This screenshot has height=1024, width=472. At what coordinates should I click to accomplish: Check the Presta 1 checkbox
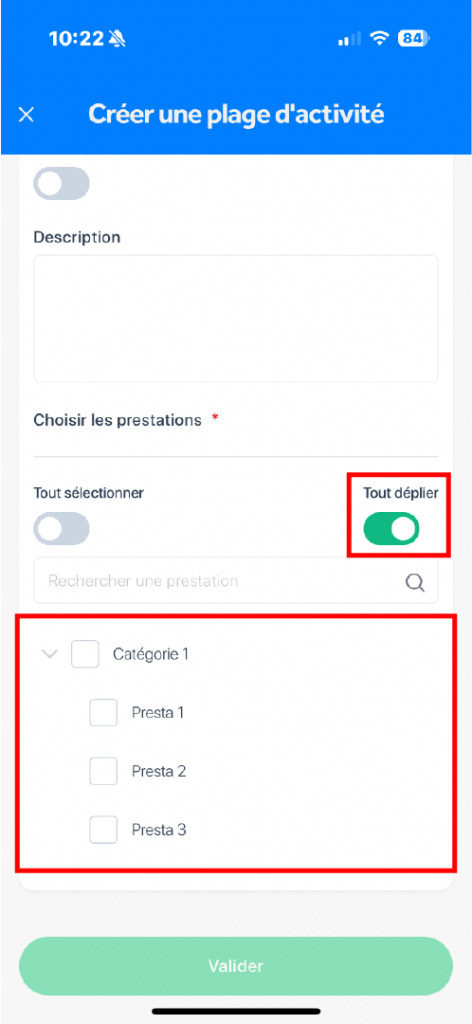[103, 712]
